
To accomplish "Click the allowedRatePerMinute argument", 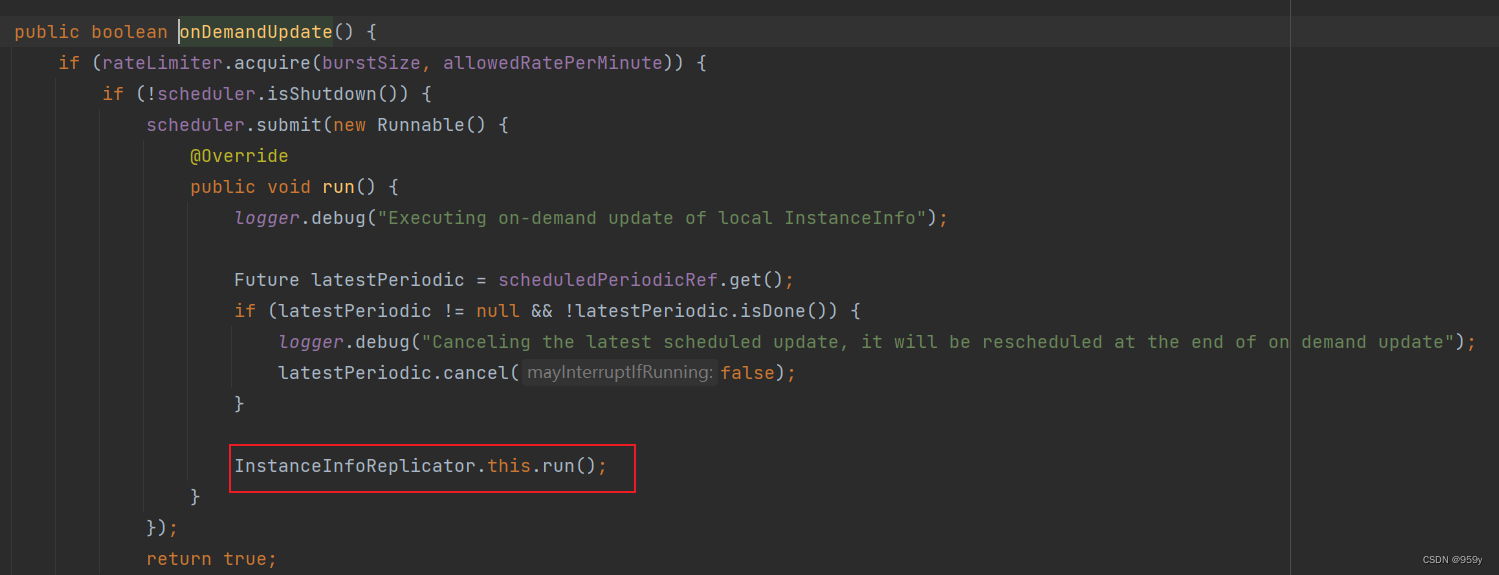I will [553, 63].
